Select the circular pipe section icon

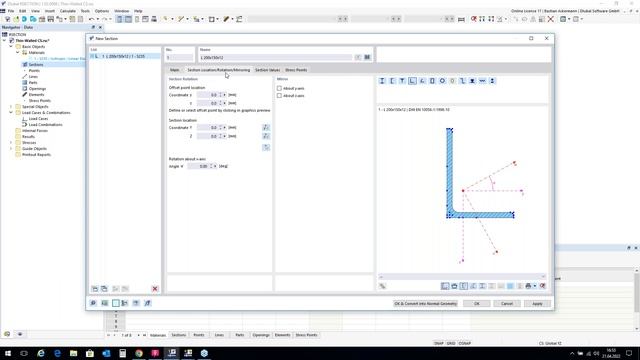tap(442, 81)
